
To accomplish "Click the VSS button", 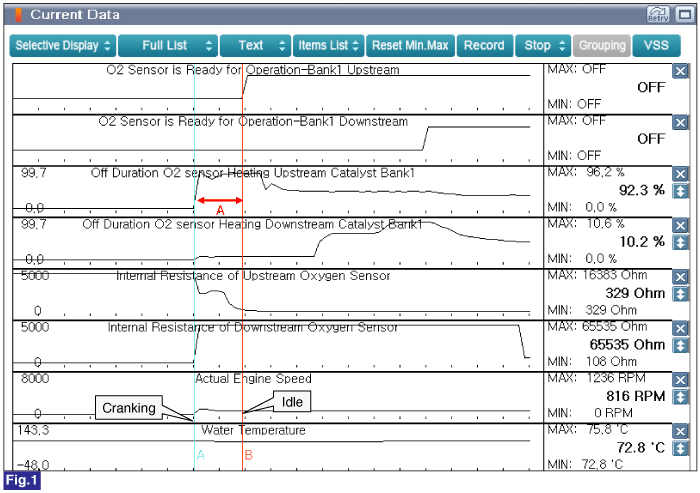I will coord(656,46).
